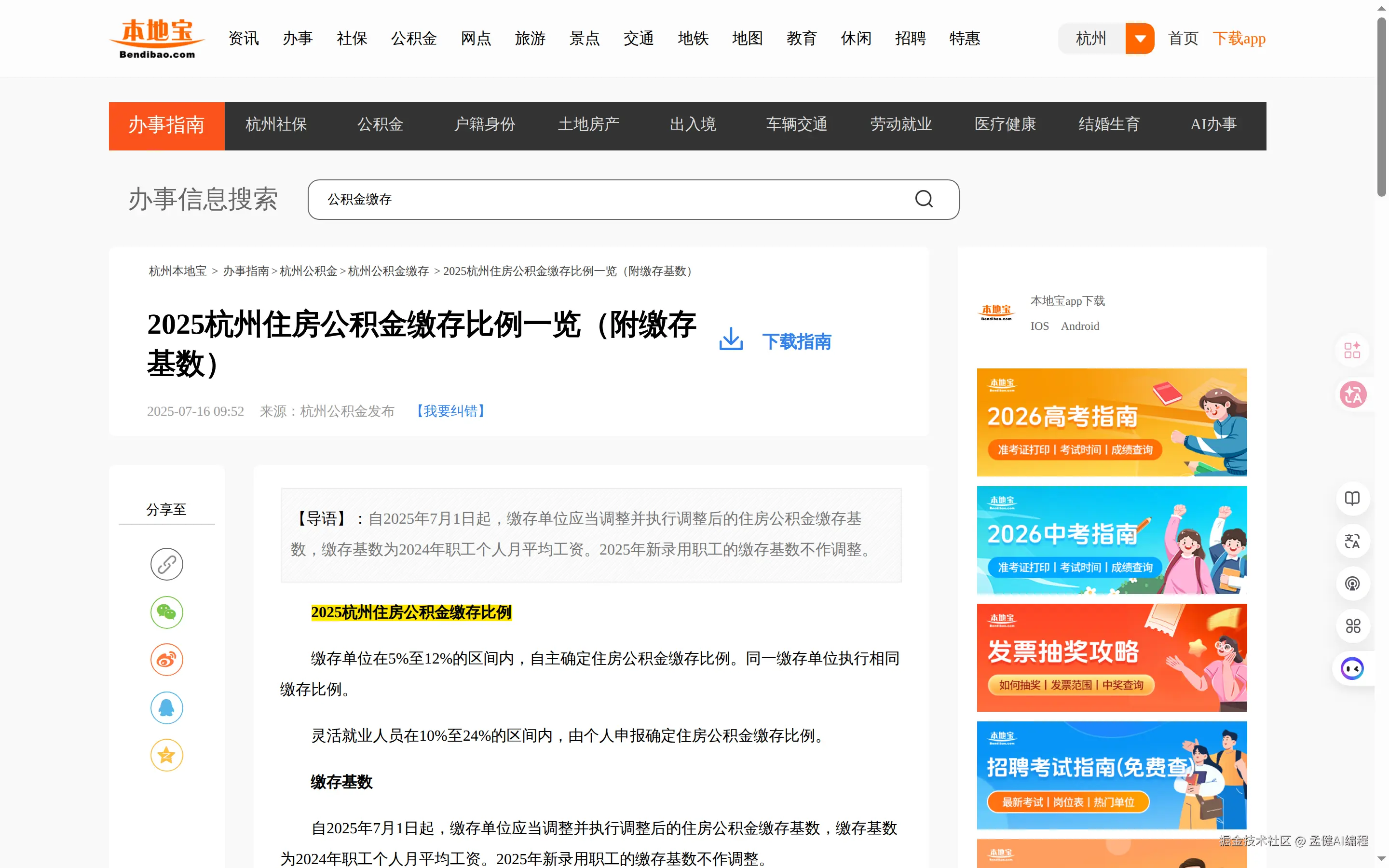Open the 资讯 top menu
Image resolution: width=1389 pixels, height=868 pixels.
[x=244, y=39]
